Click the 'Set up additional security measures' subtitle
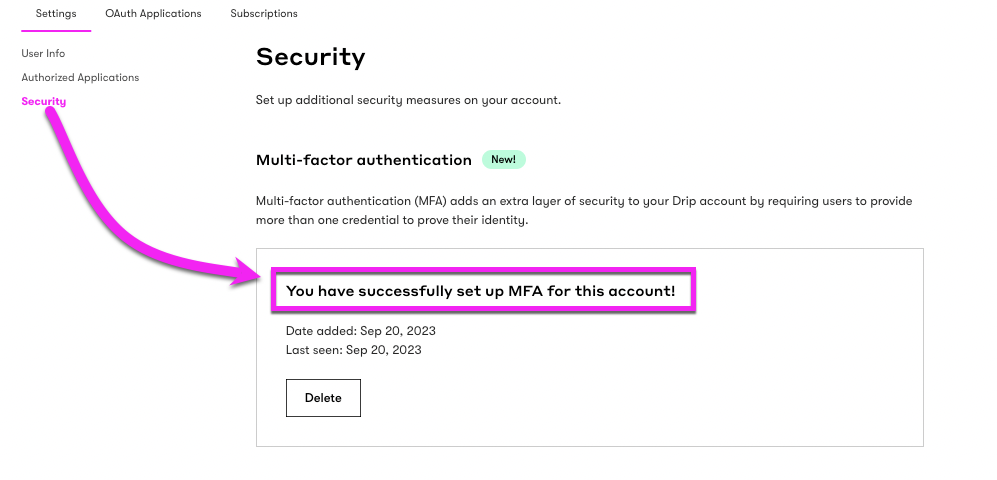 coord(408,101)
